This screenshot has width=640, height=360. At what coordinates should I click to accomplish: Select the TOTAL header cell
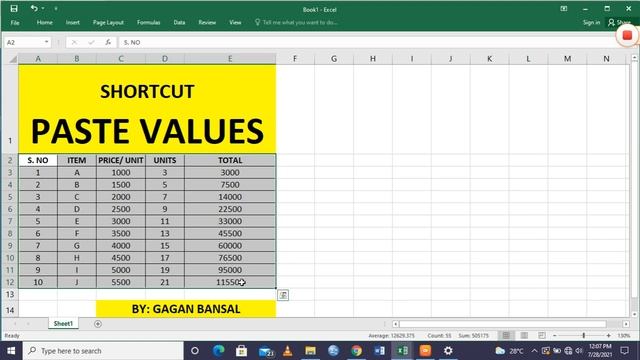click(230, 160)
